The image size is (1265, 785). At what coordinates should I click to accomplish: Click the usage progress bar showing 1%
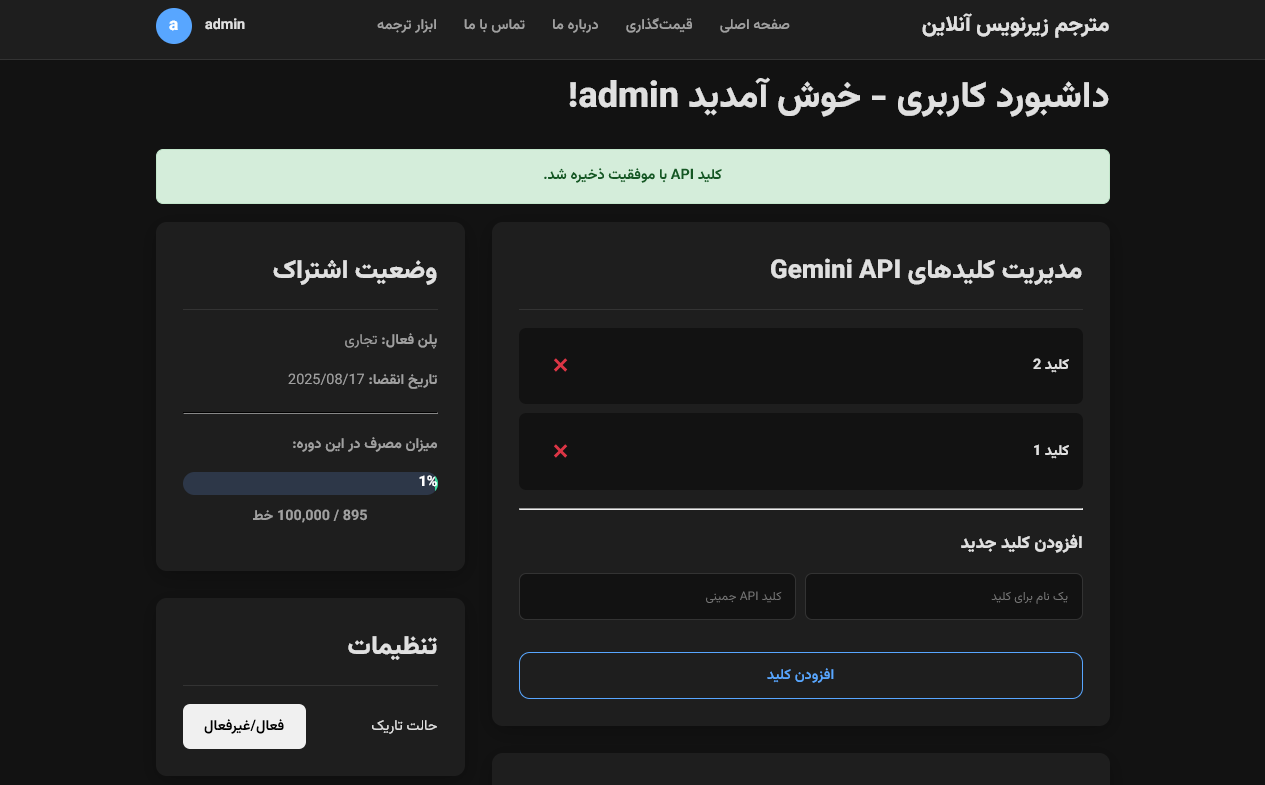pos(310,482)
